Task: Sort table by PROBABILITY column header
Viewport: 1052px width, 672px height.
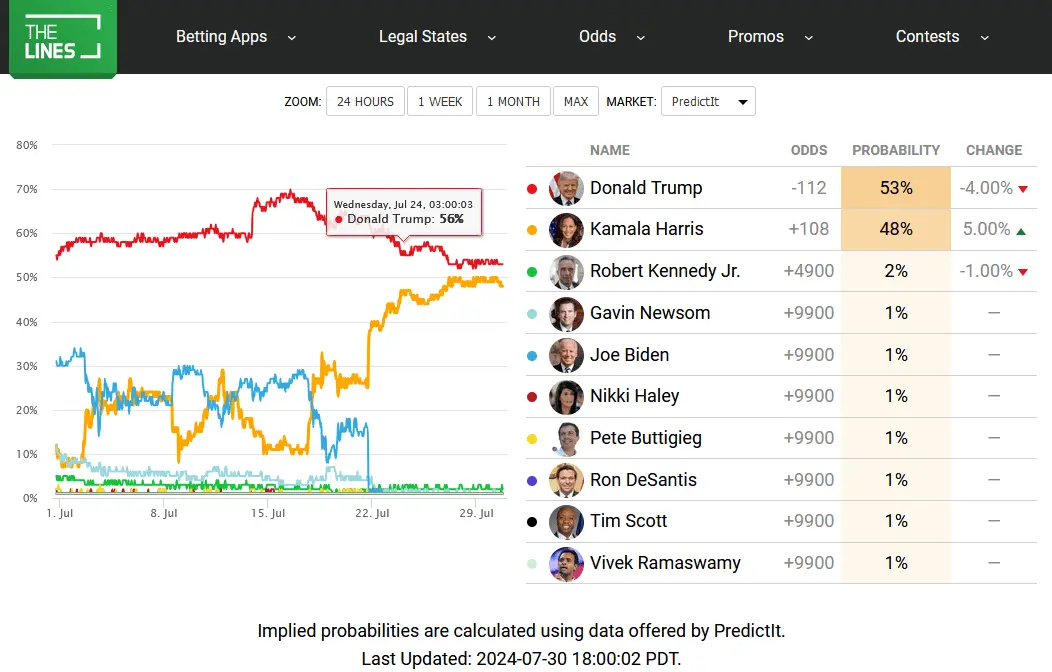Action: click(x=896, y=150)
